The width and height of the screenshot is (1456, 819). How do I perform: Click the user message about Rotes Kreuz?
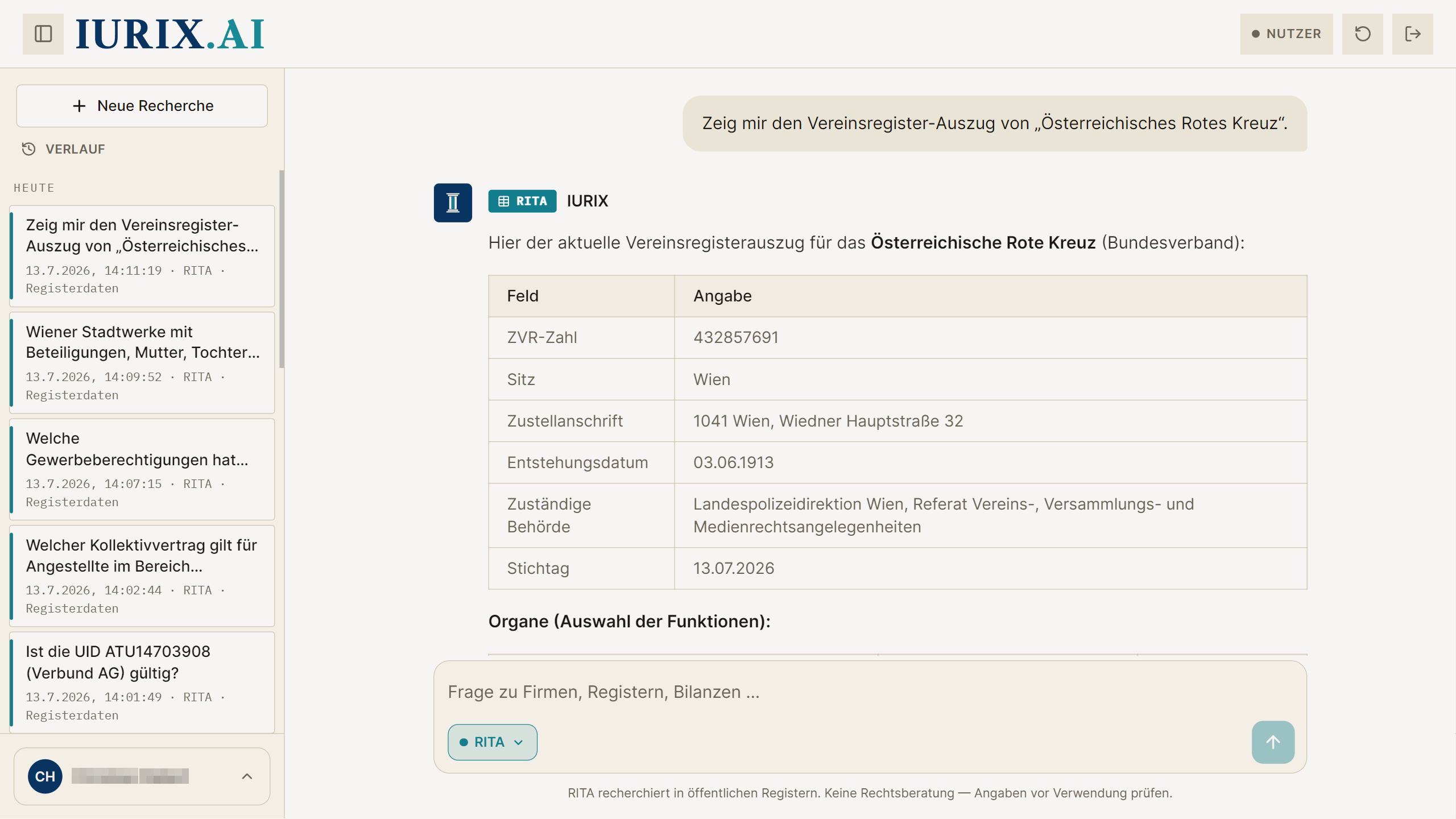(995, 123)
